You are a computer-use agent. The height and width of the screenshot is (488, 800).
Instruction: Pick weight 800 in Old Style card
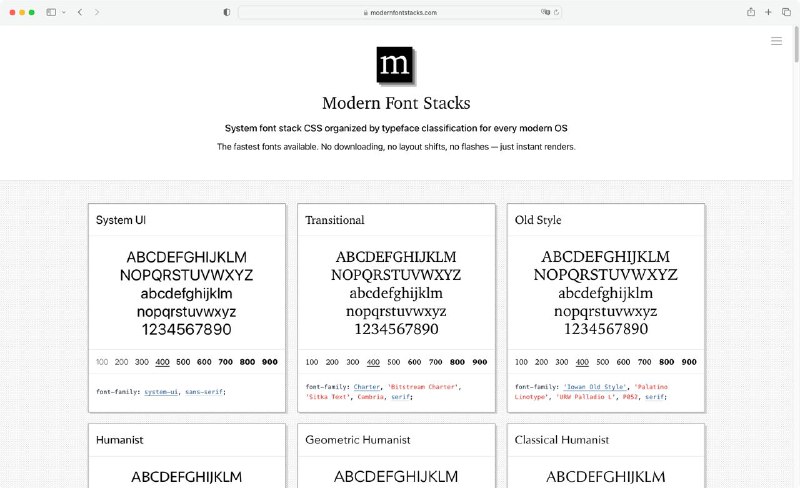[666, 362]
